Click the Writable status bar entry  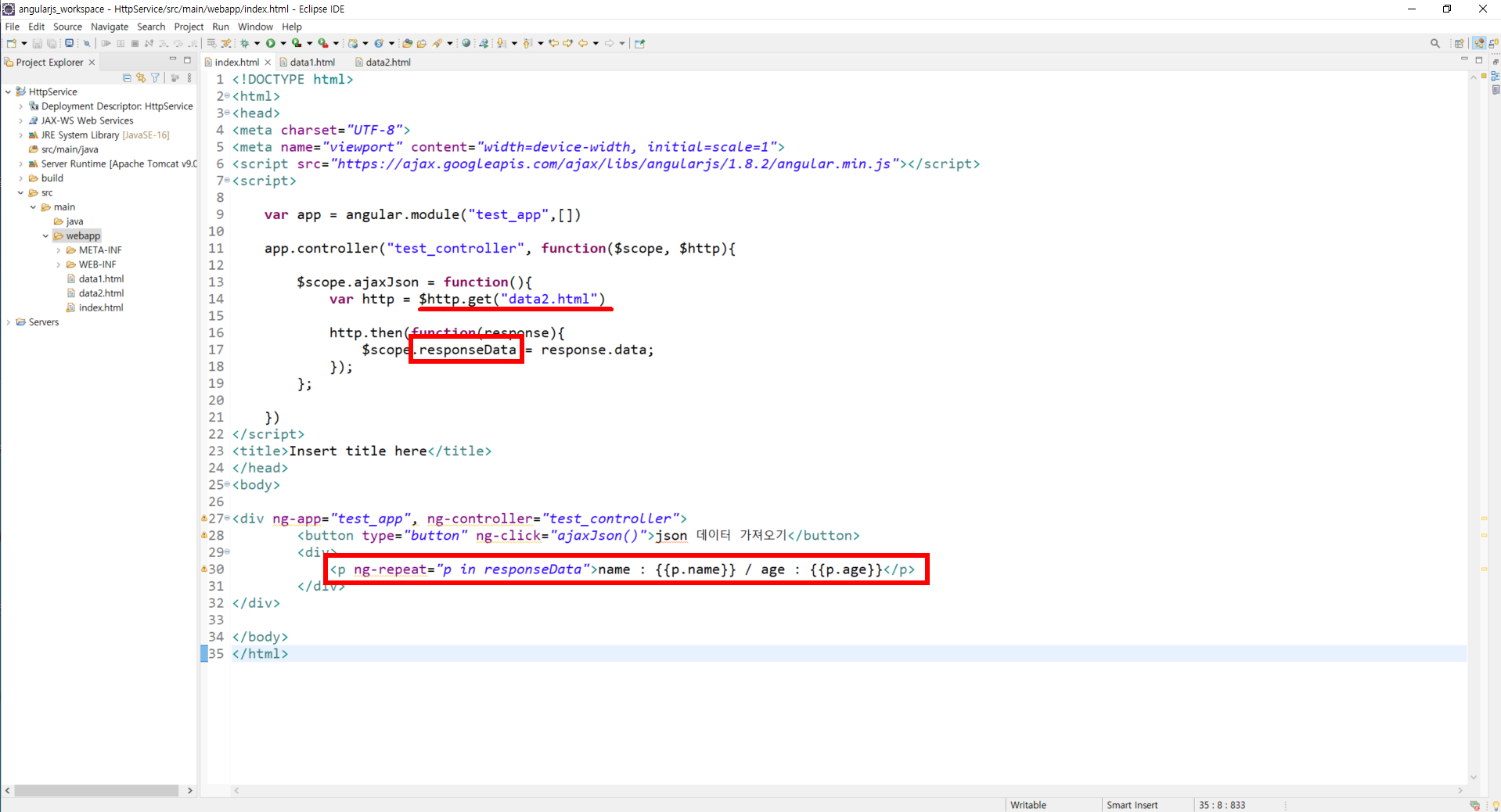[1028, 805]
